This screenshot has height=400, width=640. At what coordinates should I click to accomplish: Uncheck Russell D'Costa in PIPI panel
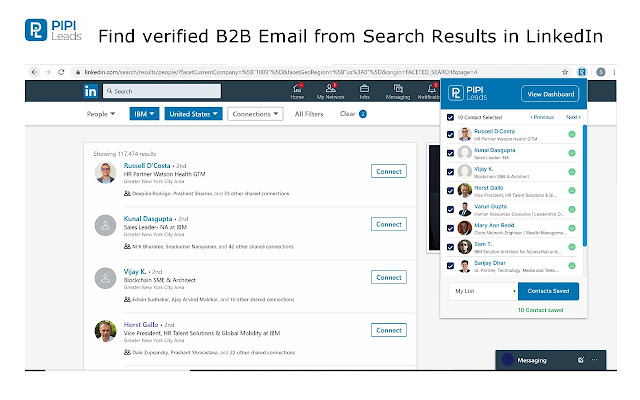click(450, 134)
